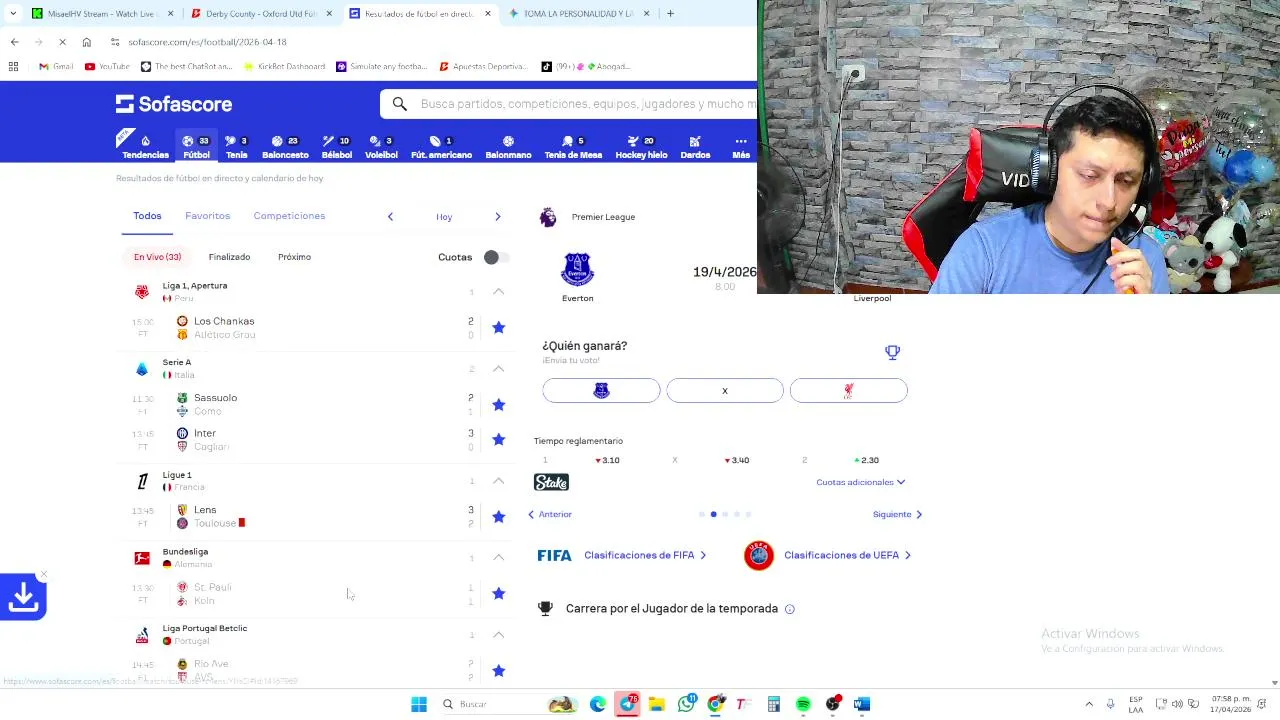The image size is (1280, 720).
Task: Switch to MisaelHV Stream browser tab
Action: [100, 14]
